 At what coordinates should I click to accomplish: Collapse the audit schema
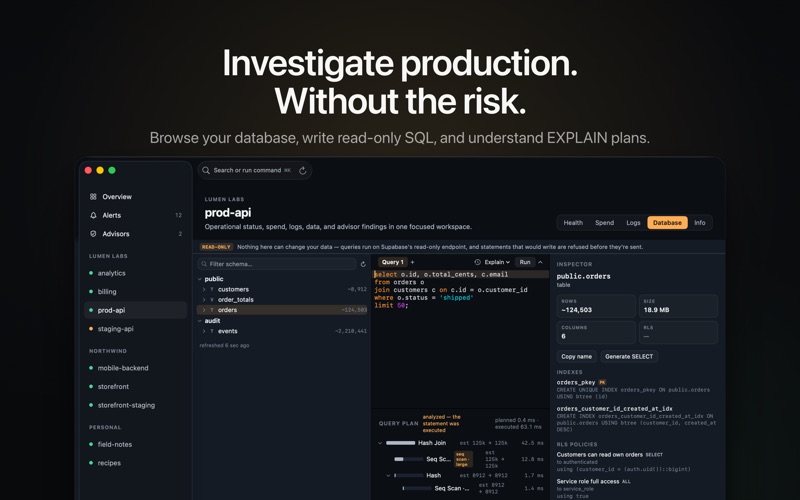click(x=199, y=321)
